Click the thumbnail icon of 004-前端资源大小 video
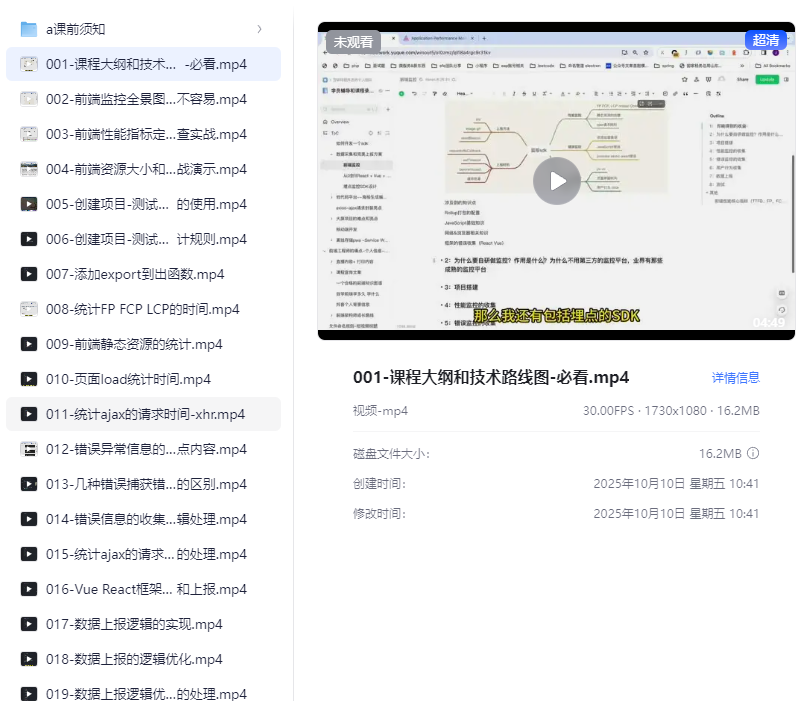 (x=28, y=168)
